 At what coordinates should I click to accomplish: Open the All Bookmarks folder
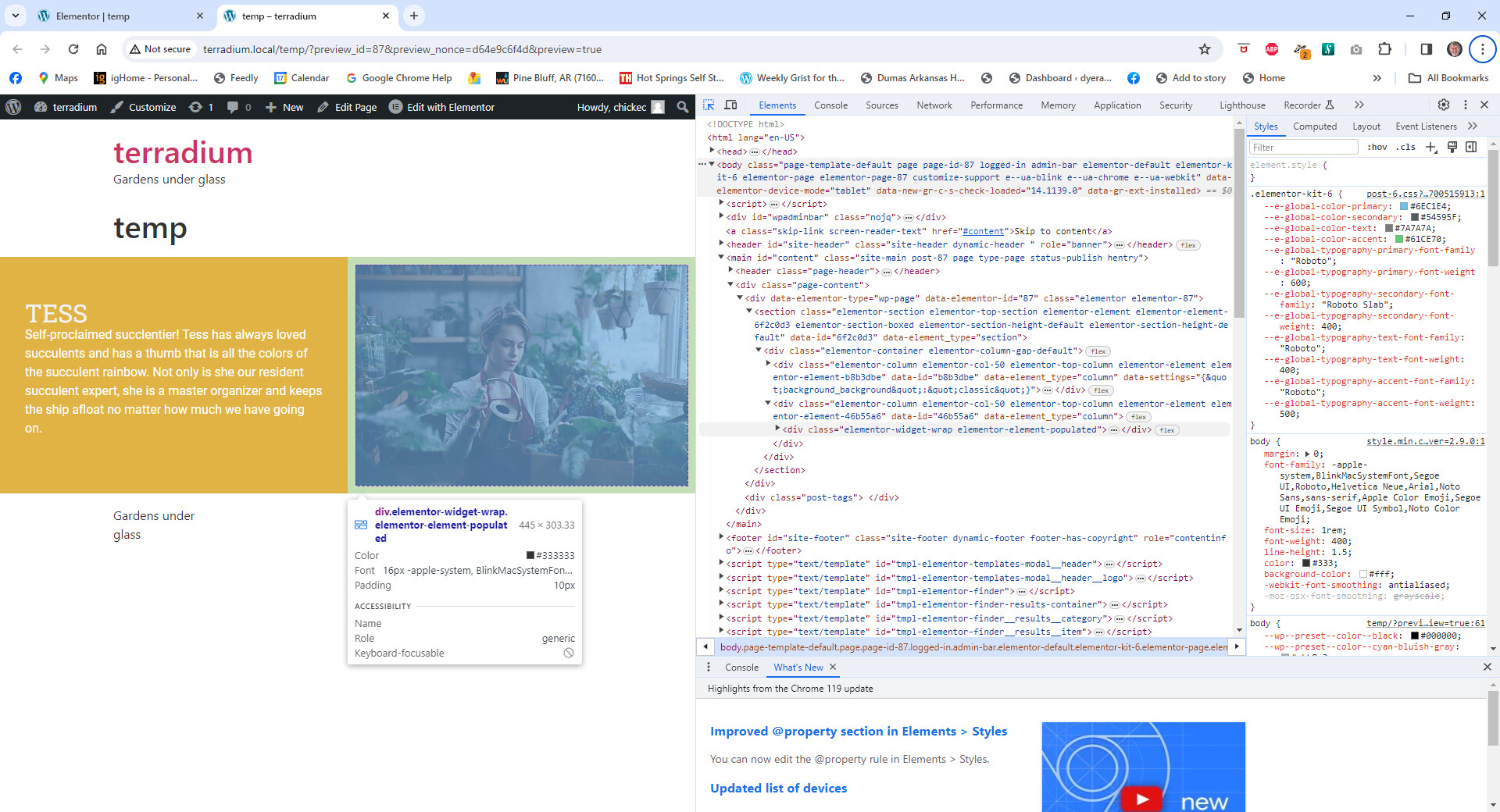[x=1449, y=78]
